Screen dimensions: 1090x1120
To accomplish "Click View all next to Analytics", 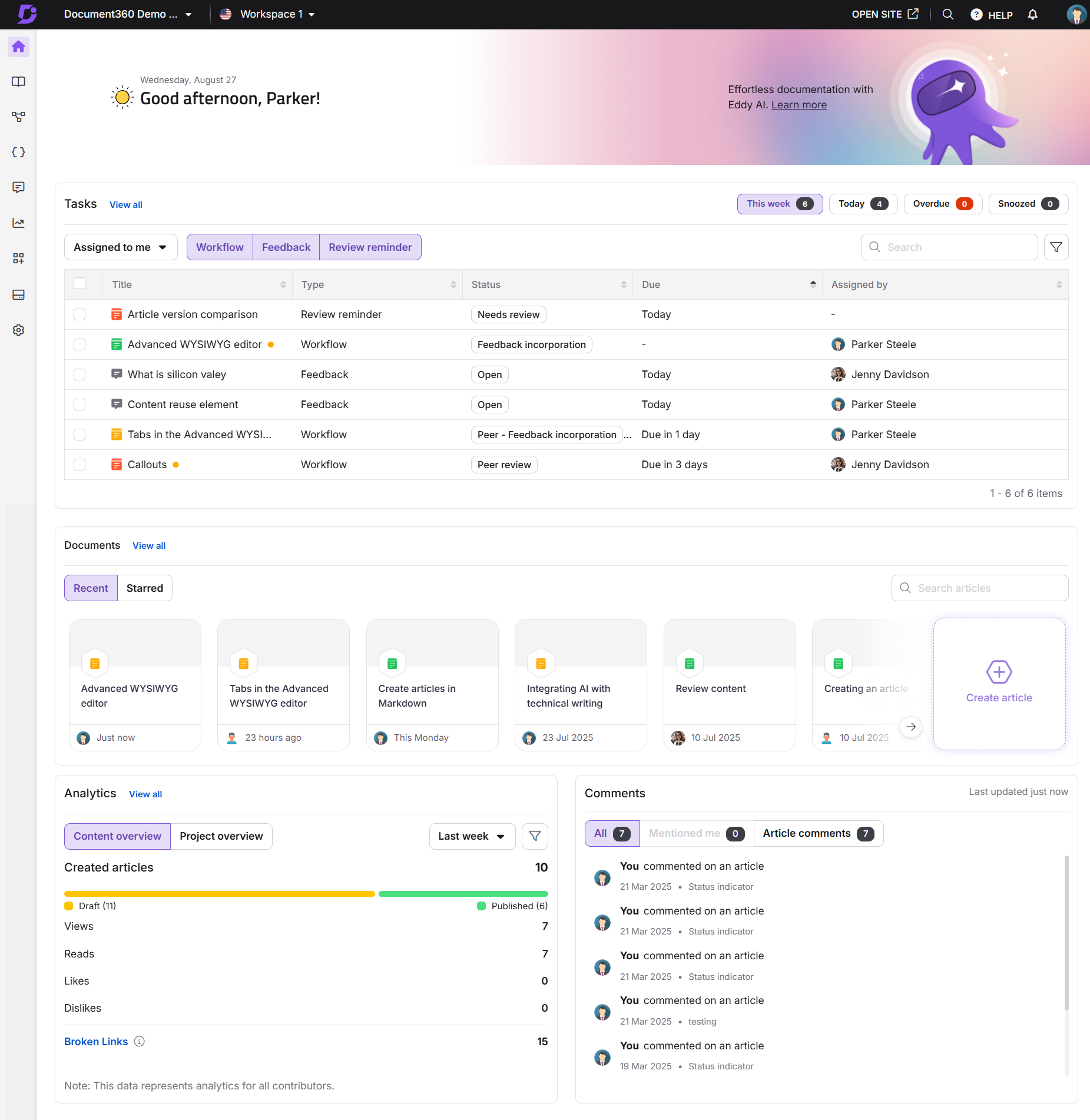I will tap(145, 794).
